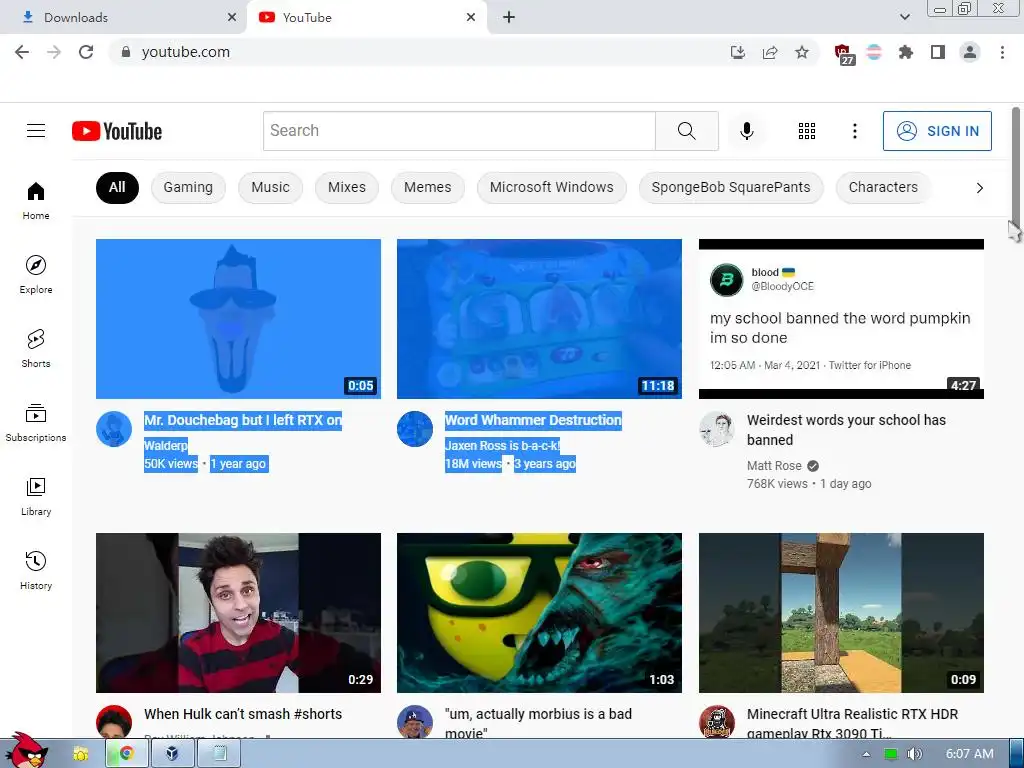Click the search magnifier button
The height and width of the screenshot is (768, 1024).
686,131
